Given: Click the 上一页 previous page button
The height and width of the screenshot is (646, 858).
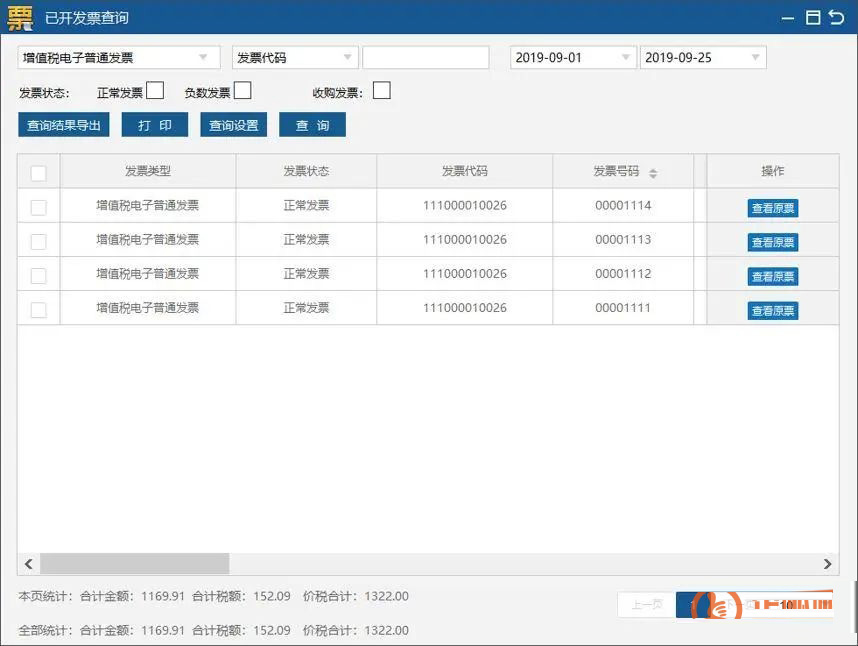Looking at the screenshot, I should coord(647,604).
